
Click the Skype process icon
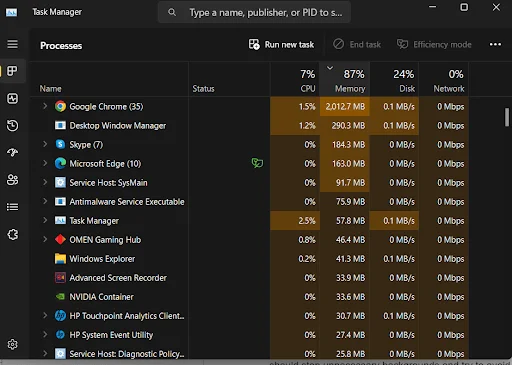(x=60, y=144)
